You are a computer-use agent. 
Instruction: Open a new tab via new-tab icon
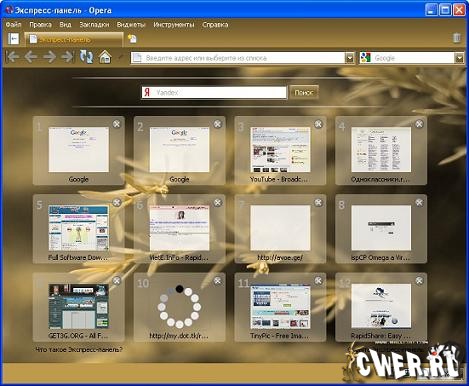[132, 39]
